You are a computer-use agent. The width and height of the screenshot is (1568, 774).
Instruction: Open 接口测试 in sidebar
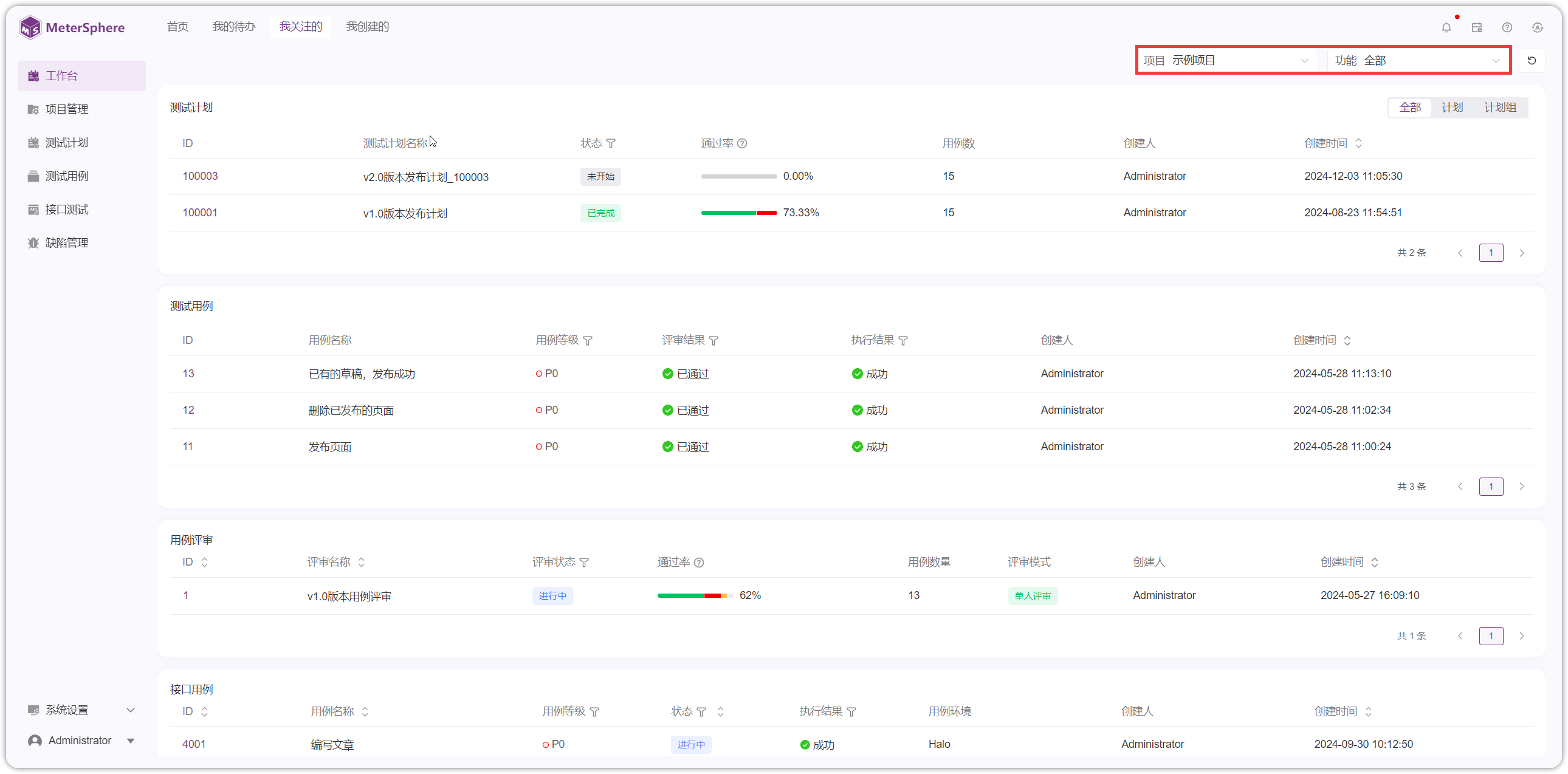click(x=81, y=210)
